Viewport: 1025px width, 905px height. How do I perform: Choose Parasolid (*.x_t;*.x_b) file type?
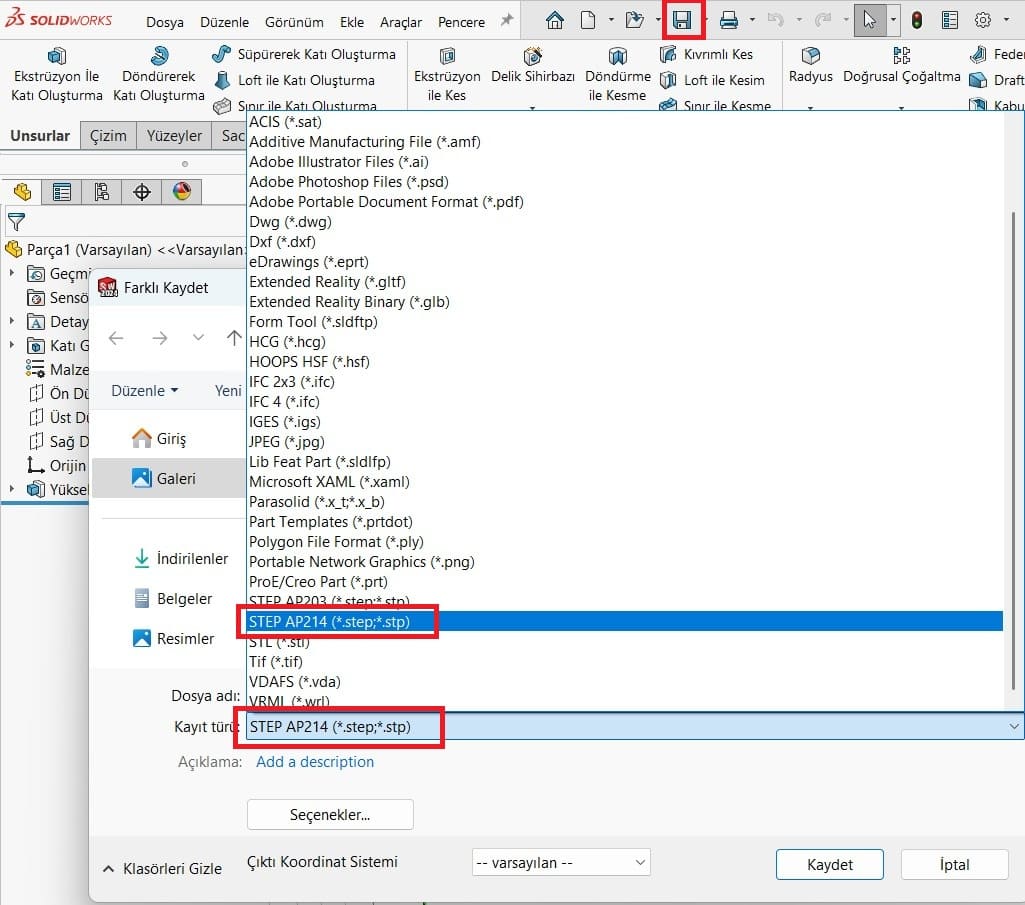624,502
